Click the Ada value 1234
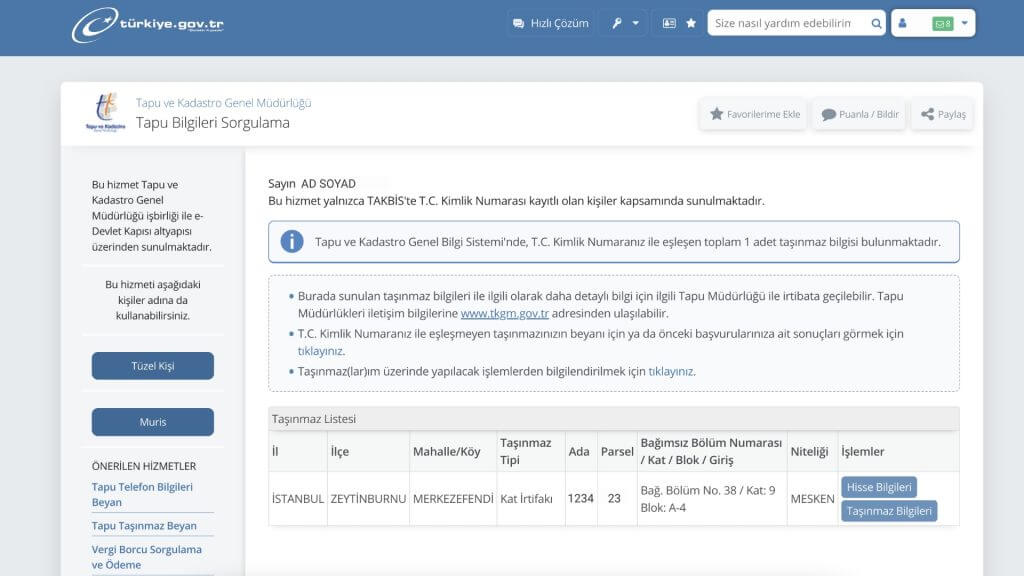Viewport: 1024px width, 576px height. pos(581,499)
